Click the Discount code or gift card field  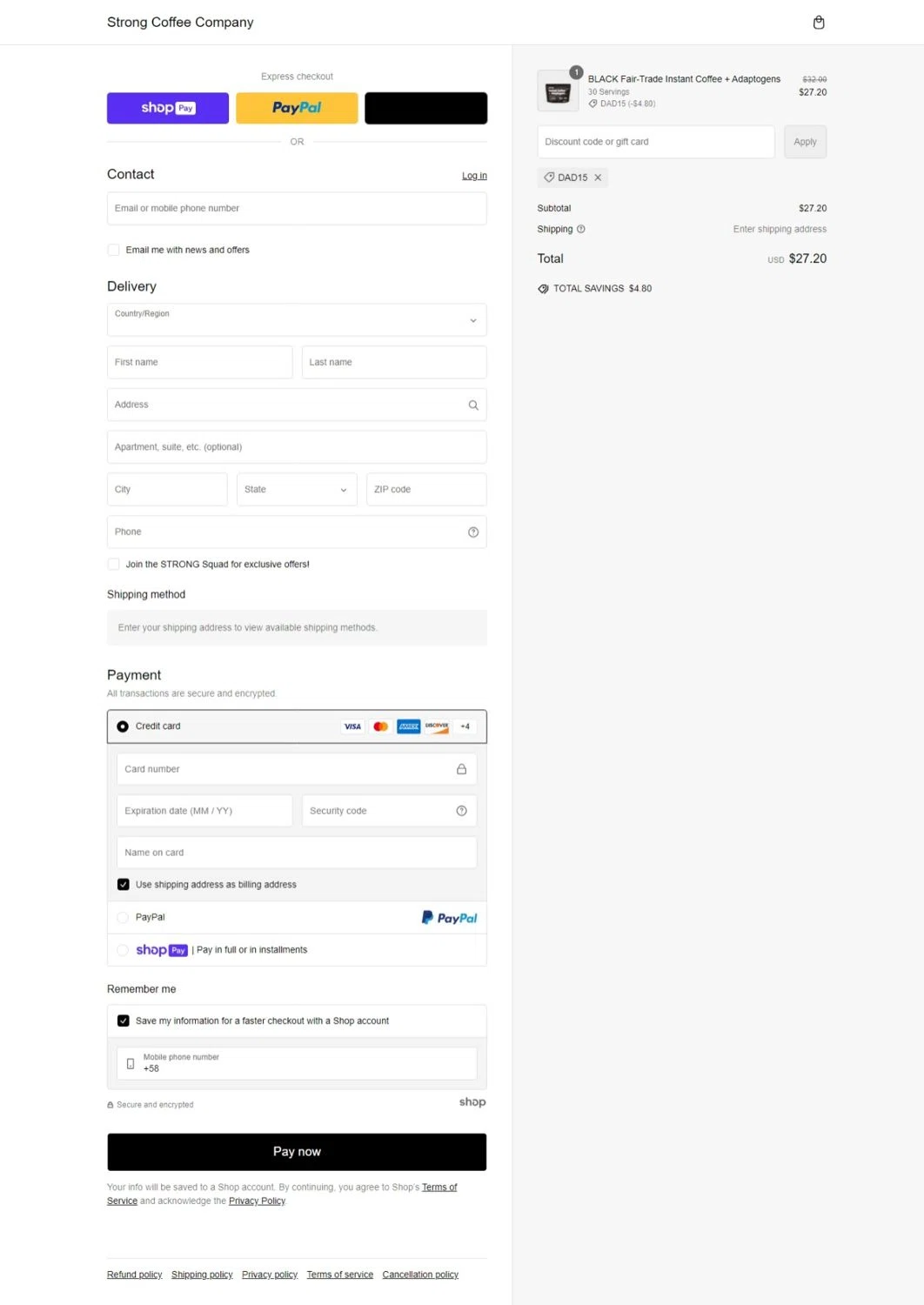655,142
